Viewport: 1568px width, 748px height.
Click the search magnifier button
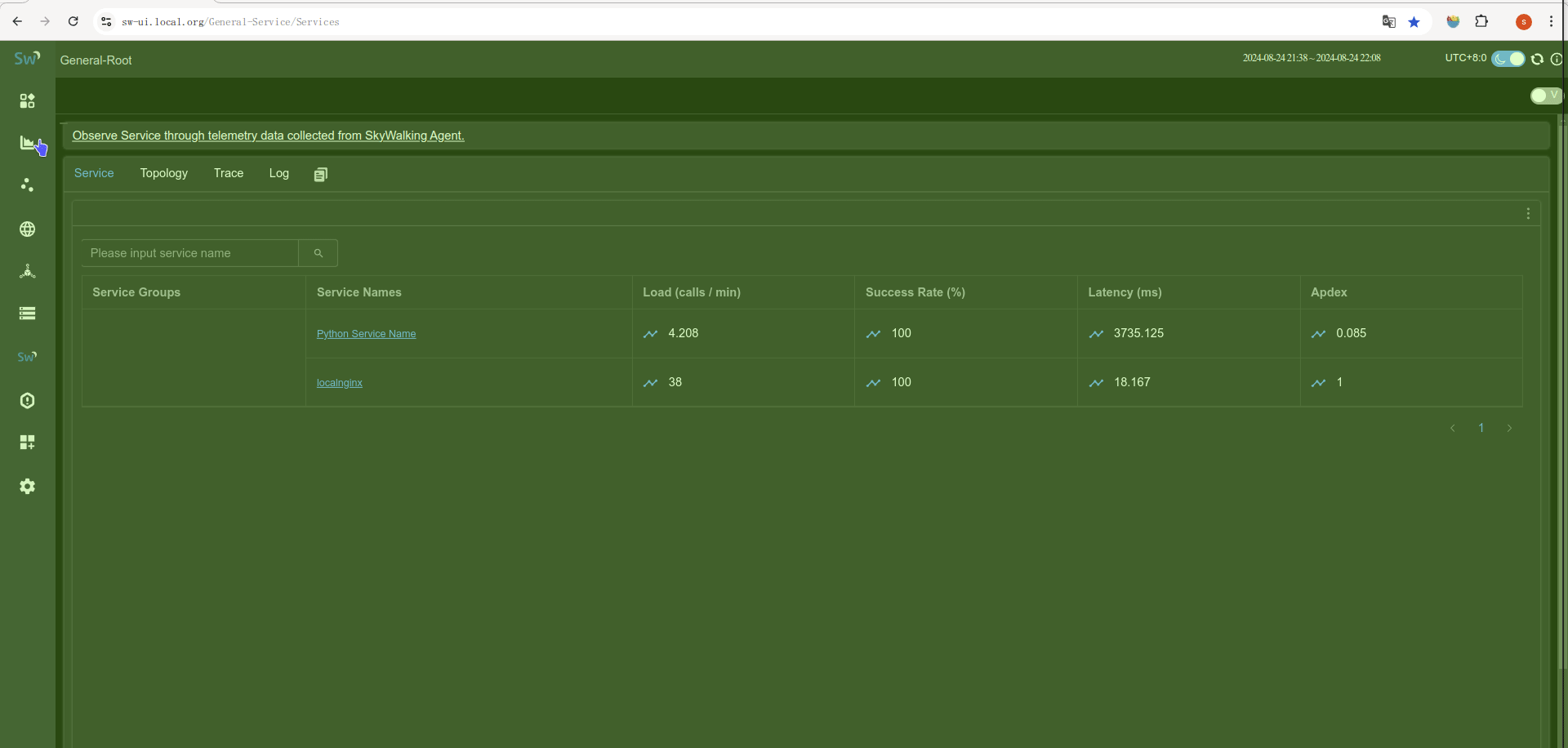coord(318,253)
